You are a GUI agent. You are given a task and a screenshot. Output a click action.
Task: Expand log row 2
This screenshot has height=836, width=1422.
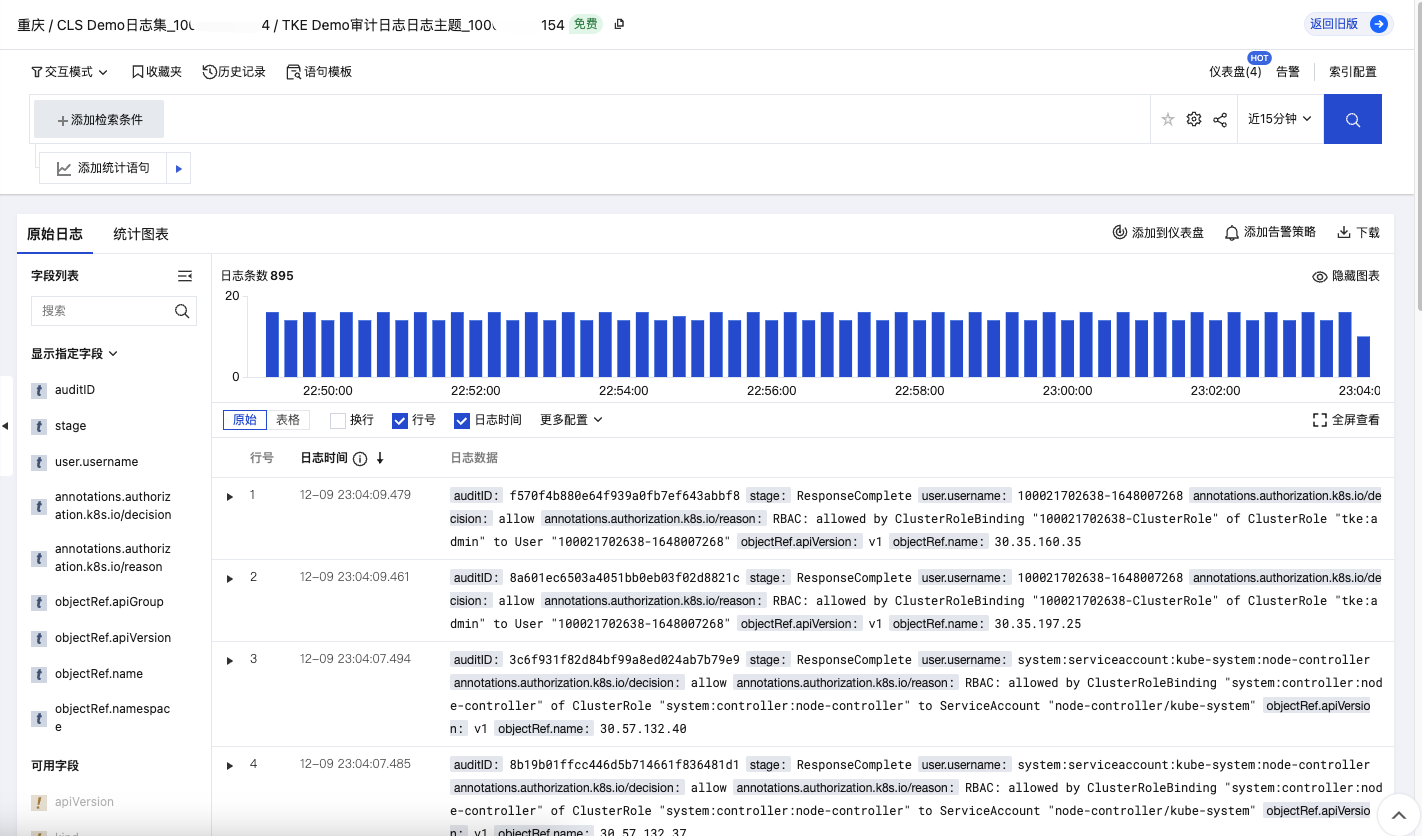tap(230, 579)
